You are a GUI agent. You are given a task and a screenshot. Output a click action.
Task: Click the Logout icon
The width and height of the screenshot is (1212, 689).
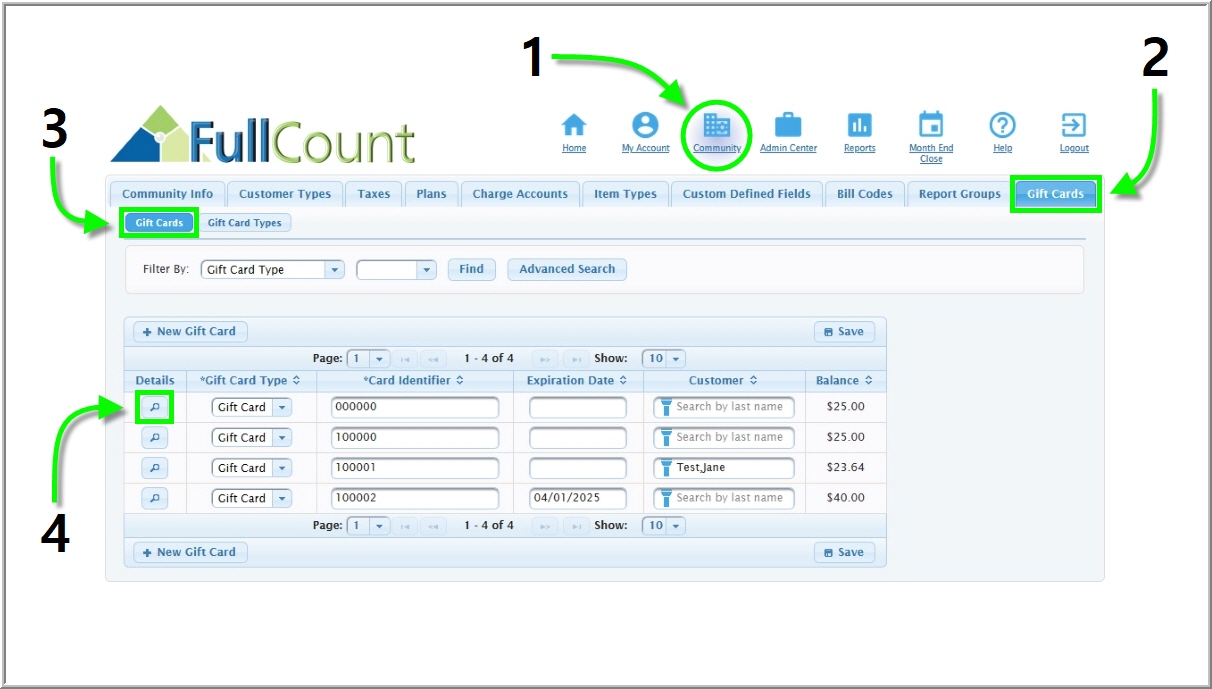[1073, 125]
